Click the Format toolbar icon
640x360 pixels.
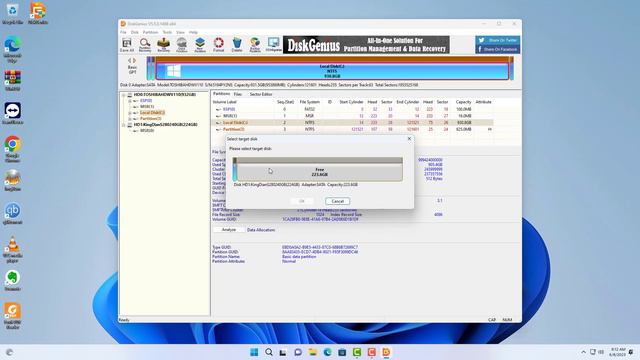pos(218,45)
